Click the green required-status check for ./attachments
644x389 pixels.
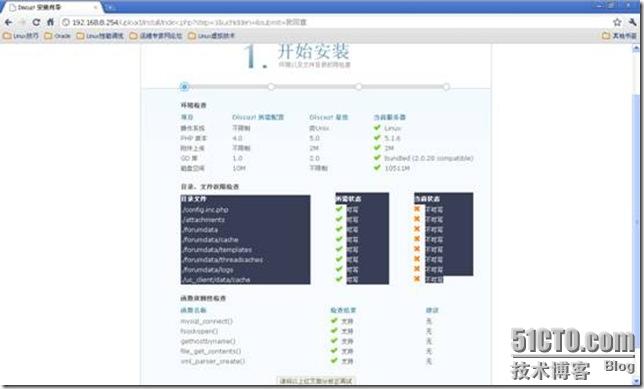click(x=339, y=219)
